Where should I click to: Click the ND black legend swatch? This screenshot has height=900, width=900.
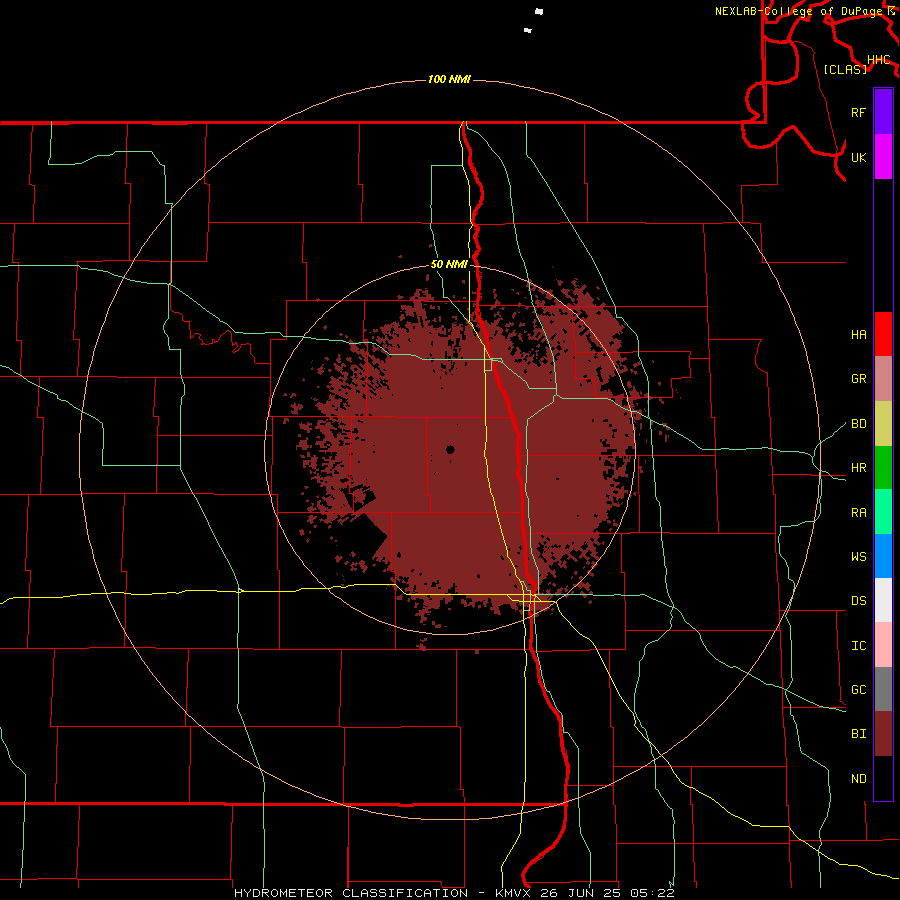[x=883, y=778]
